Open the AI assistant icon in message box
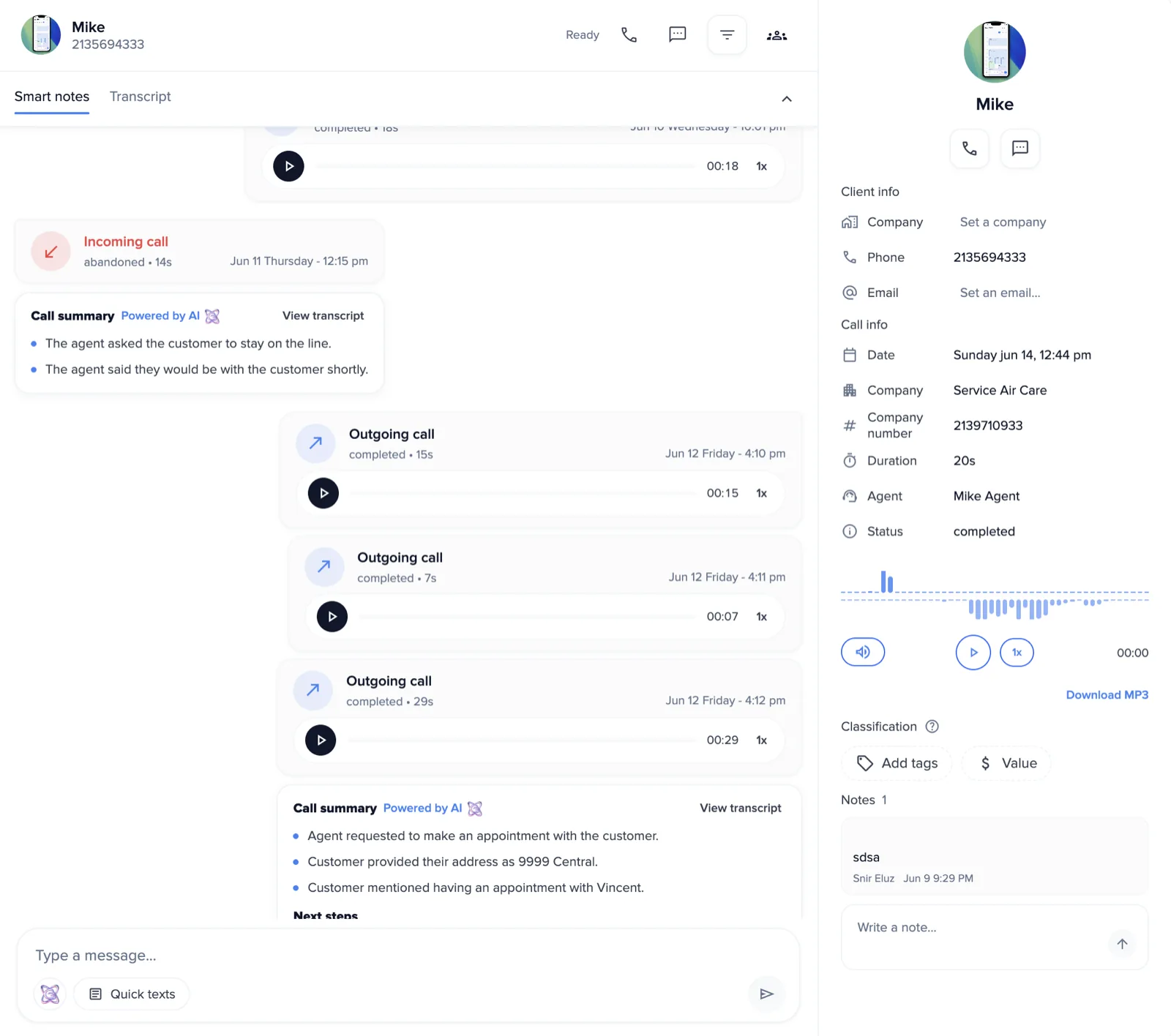Viewport: 1171px width, 1036px height. (50, 994)
